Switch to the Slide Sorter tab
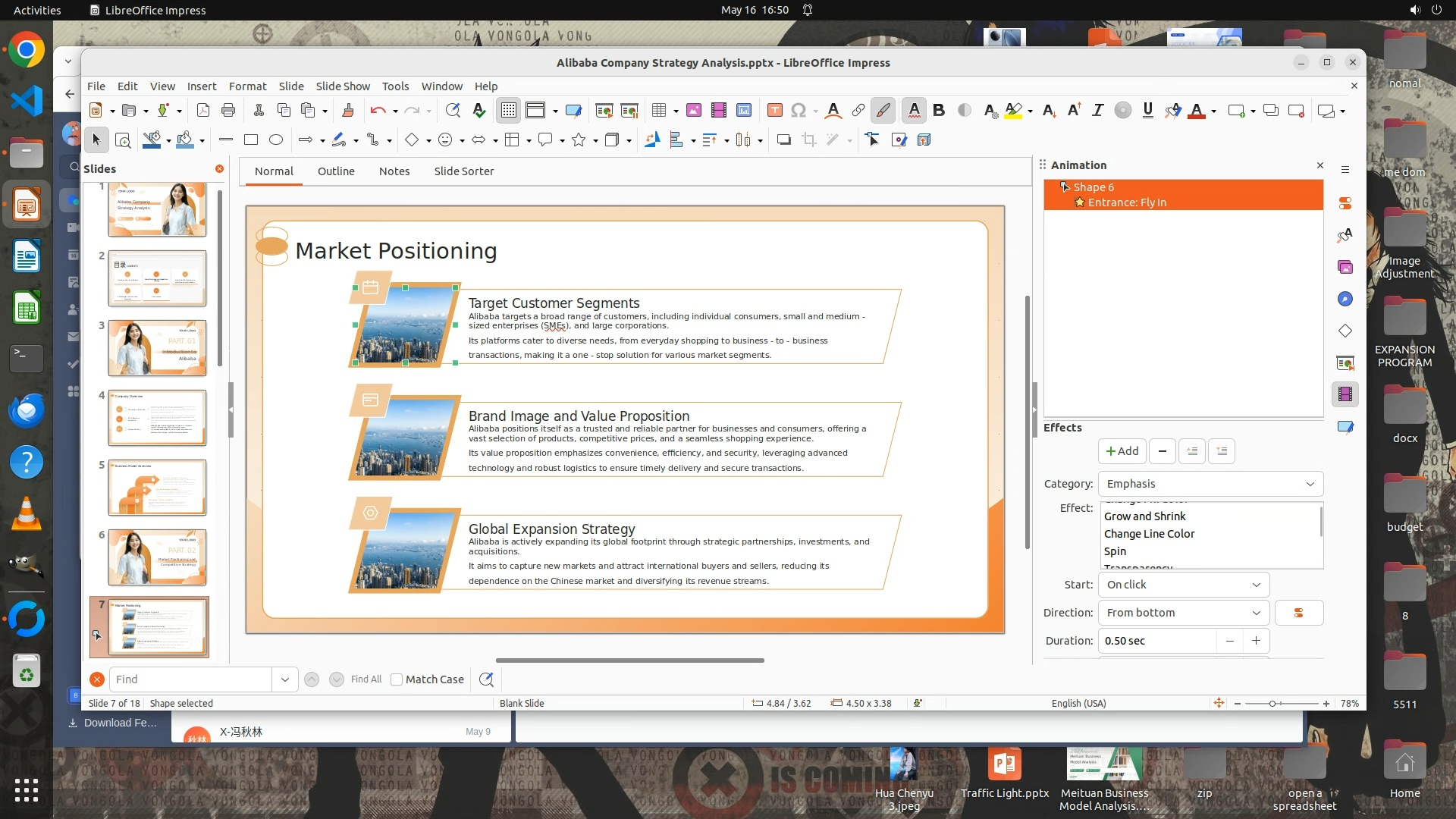Viewport: 1456px width, 819px height. (463, 171)
